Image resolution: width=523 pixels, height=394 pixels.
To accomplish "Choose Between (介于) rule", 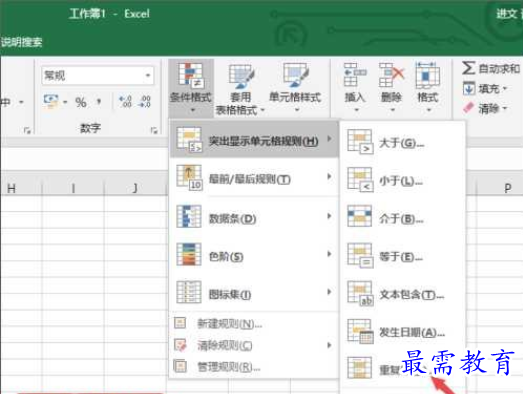I will coord(402,219).
